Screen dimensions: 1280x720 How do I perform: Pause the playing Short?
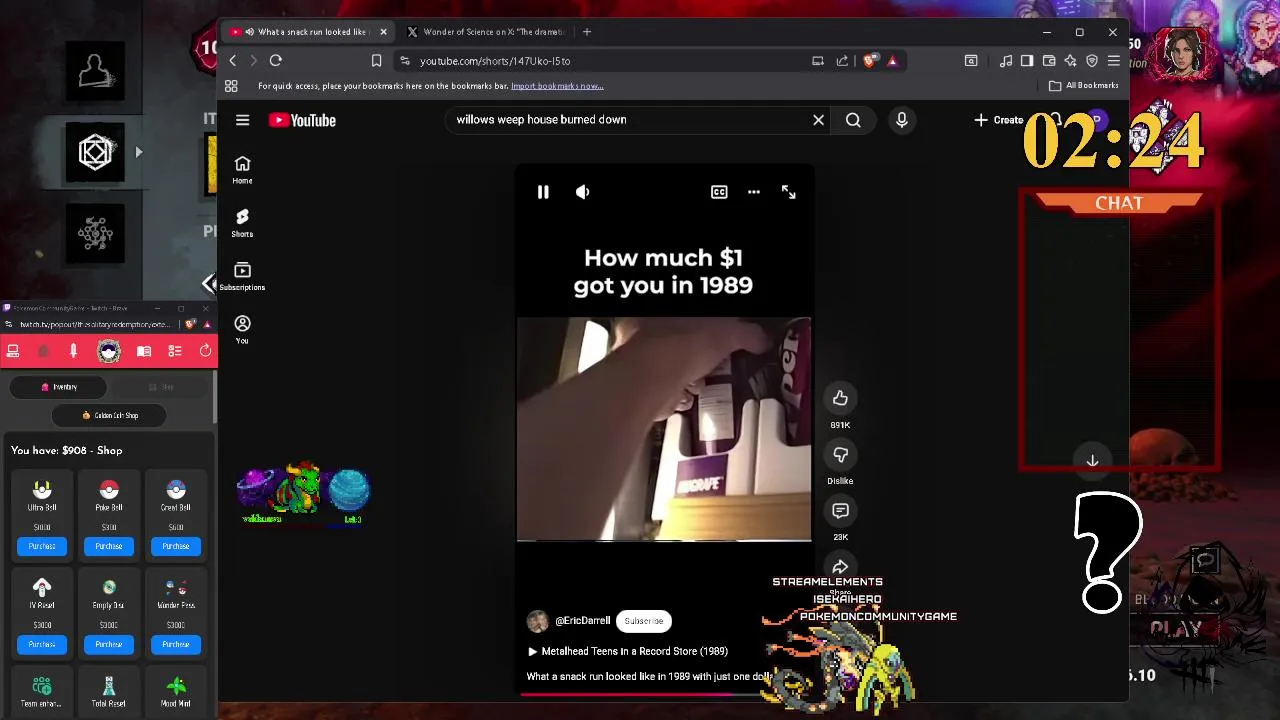[543, 192]
